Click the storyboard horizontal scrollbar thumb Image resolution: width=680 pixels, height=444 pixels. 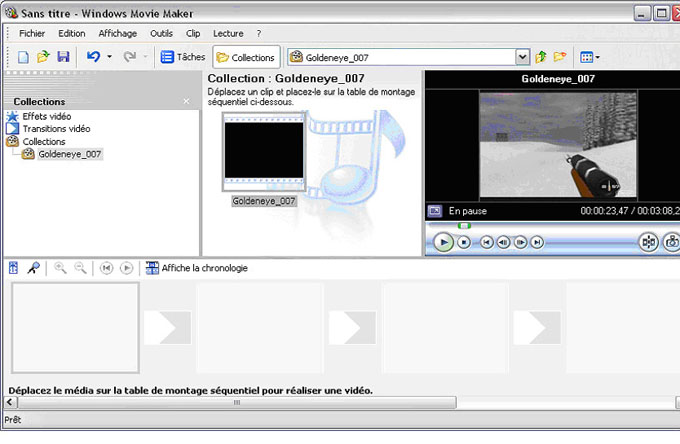pyautogui.click(x=237, y=402)
